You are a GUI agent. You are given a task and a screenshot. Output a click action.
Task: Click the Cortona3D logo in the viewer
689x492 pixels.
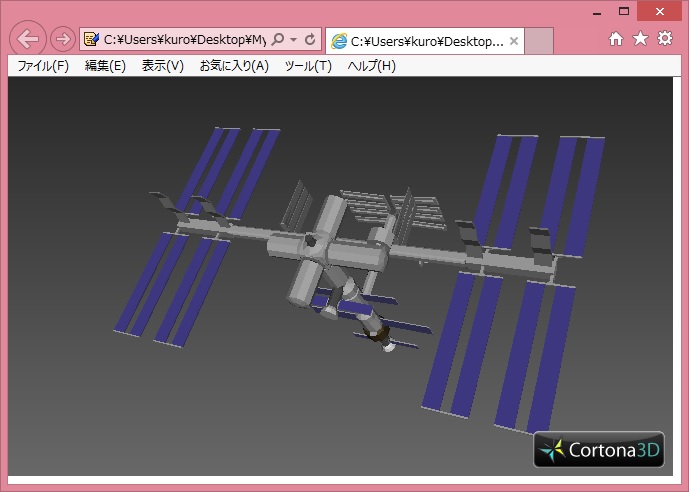click(x=598, y=450)
